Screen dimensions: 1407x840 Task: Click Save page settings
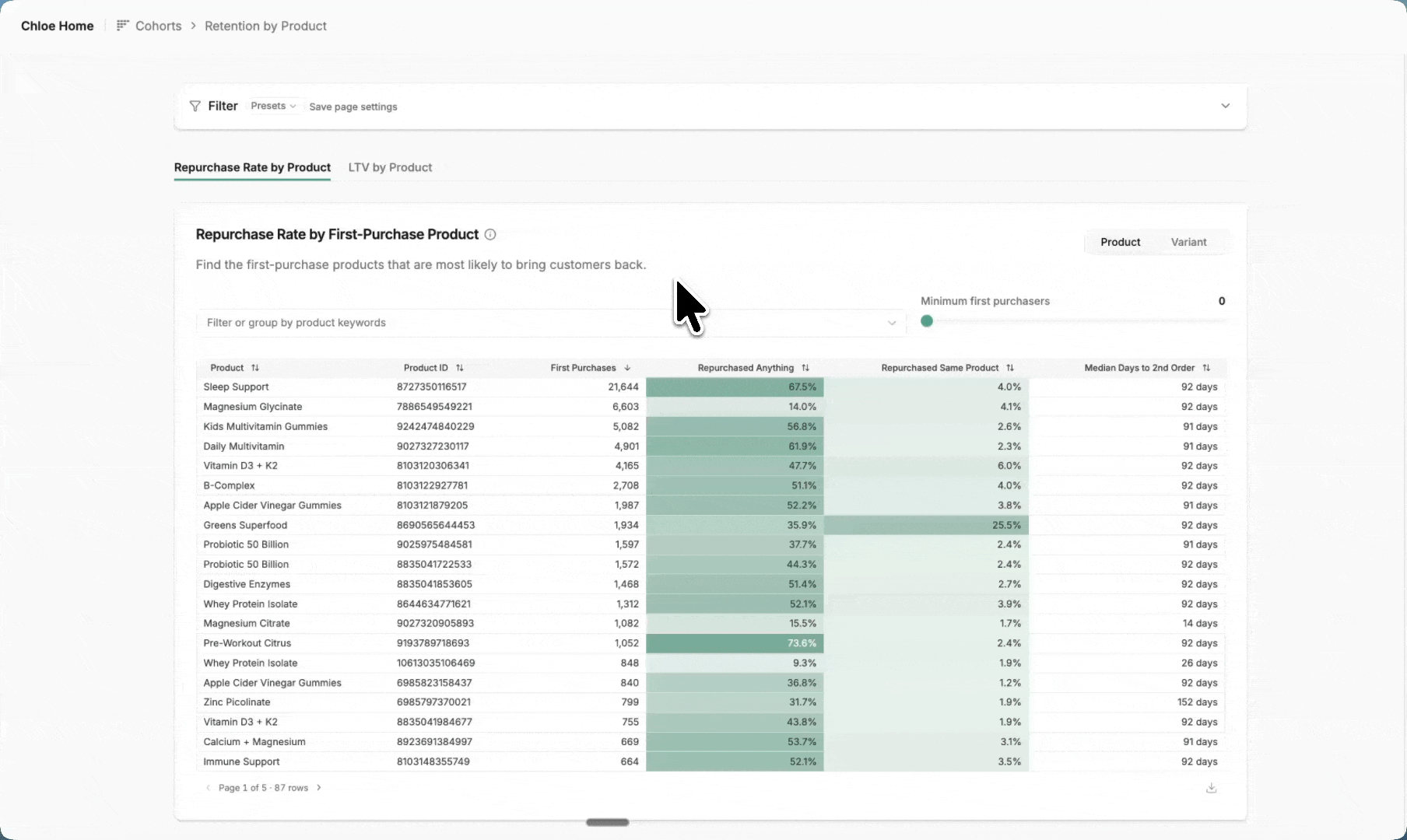[353, 107]
